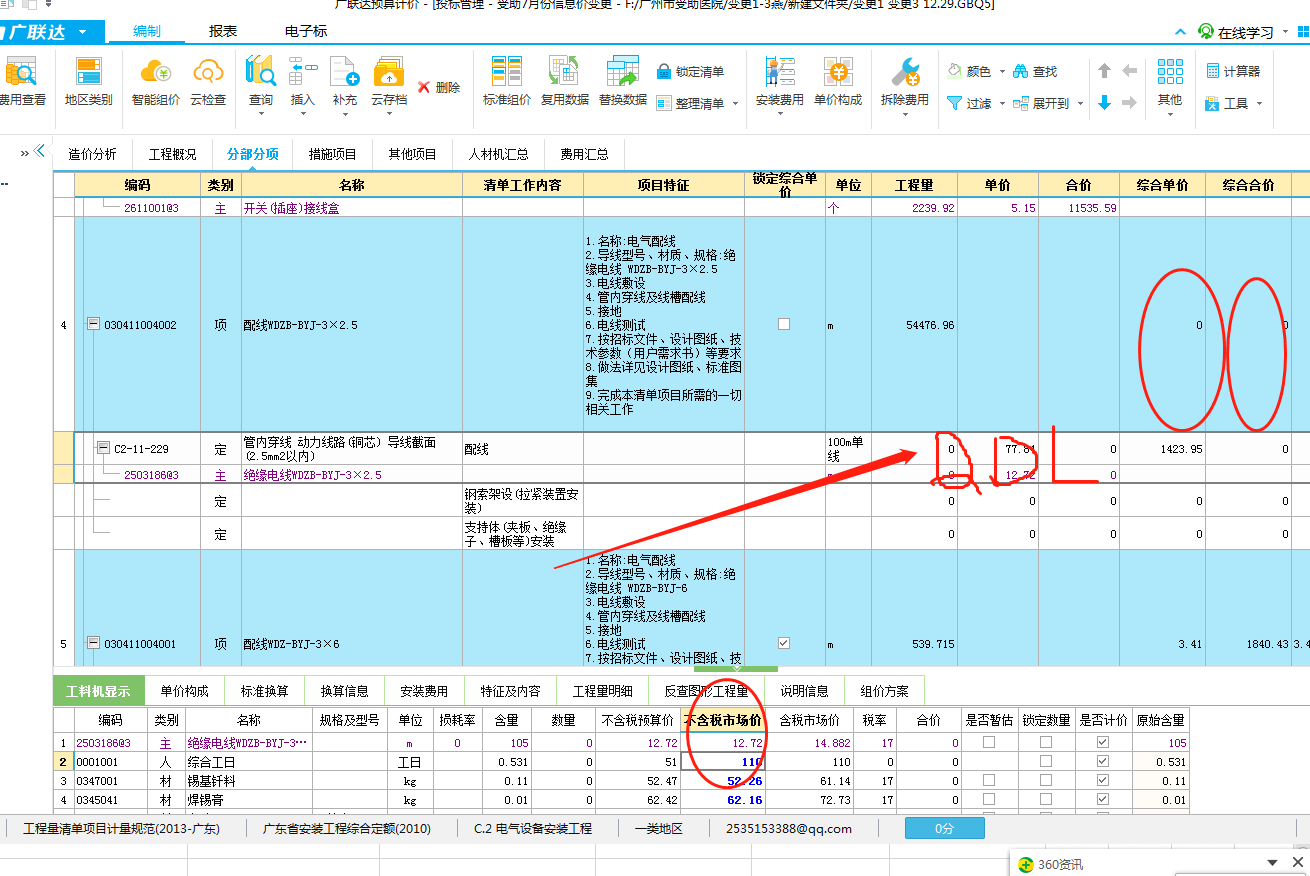
Task: Open 广联达 logo dropdown
Action: click(82, 32)
